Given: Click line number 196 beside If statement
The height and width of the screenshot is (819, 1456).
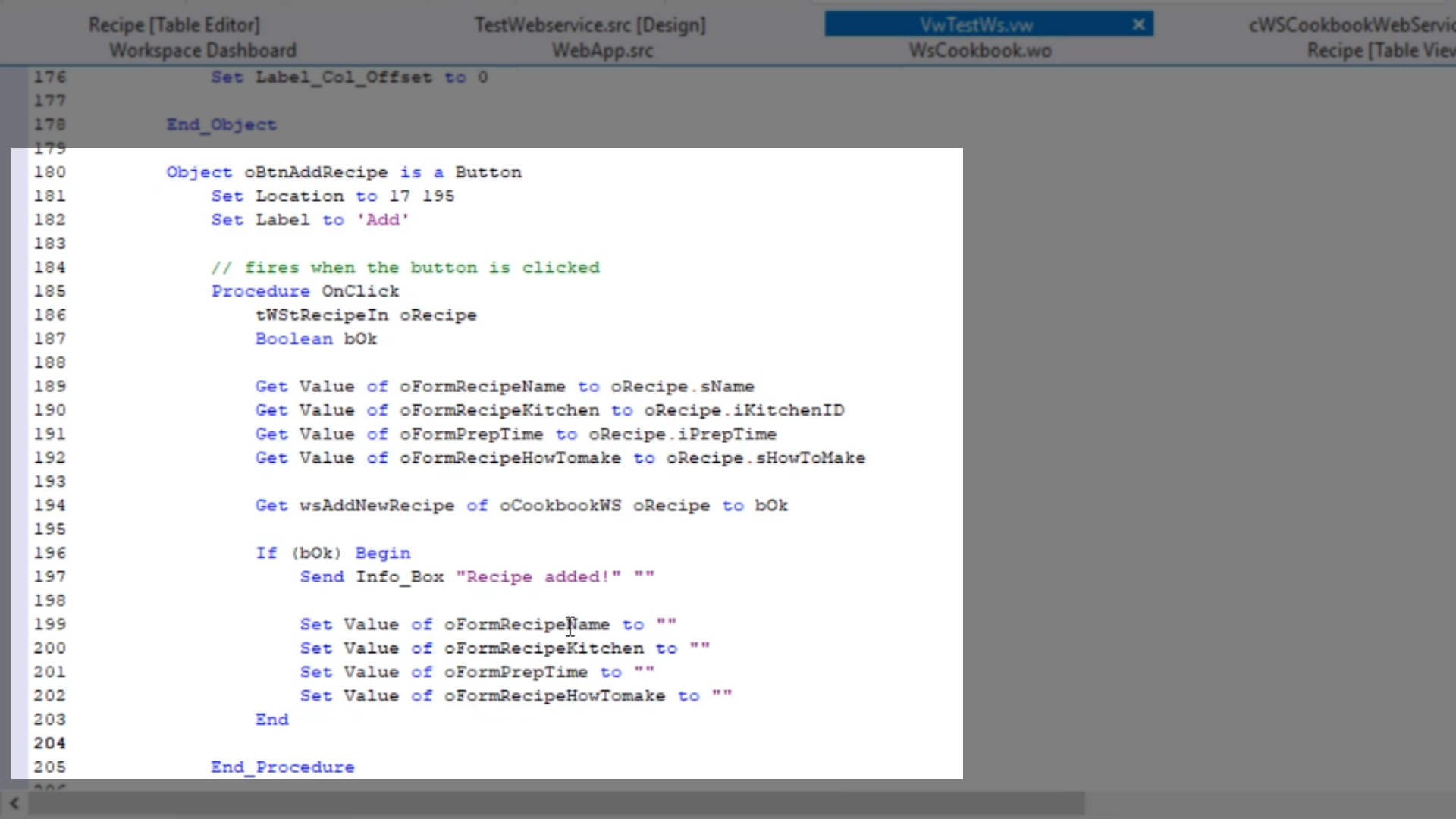Looking at the screenshot, I should 49,553.
